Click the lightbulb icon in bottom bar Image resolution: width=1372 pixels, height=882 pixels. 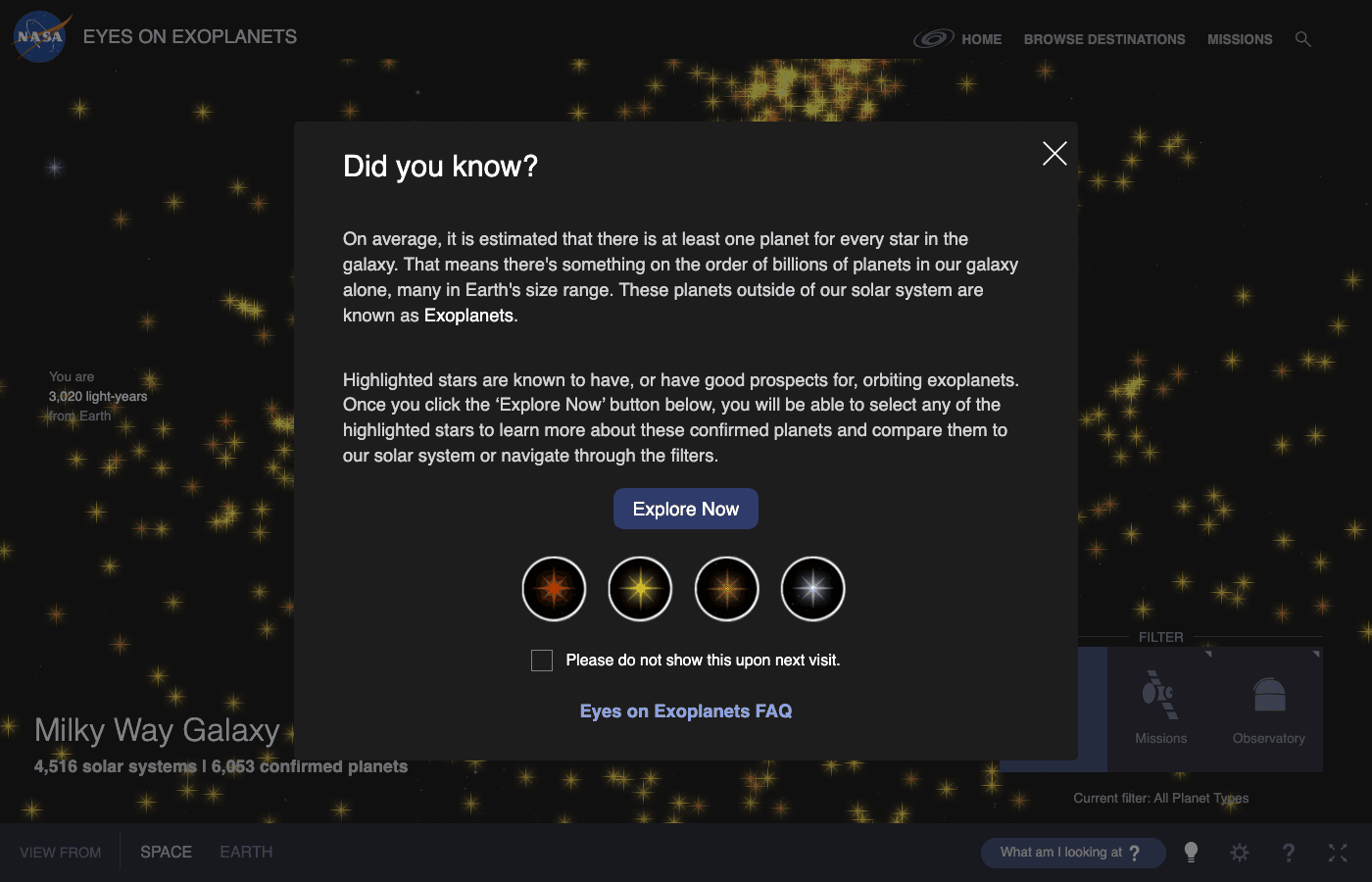(1191, 853)
